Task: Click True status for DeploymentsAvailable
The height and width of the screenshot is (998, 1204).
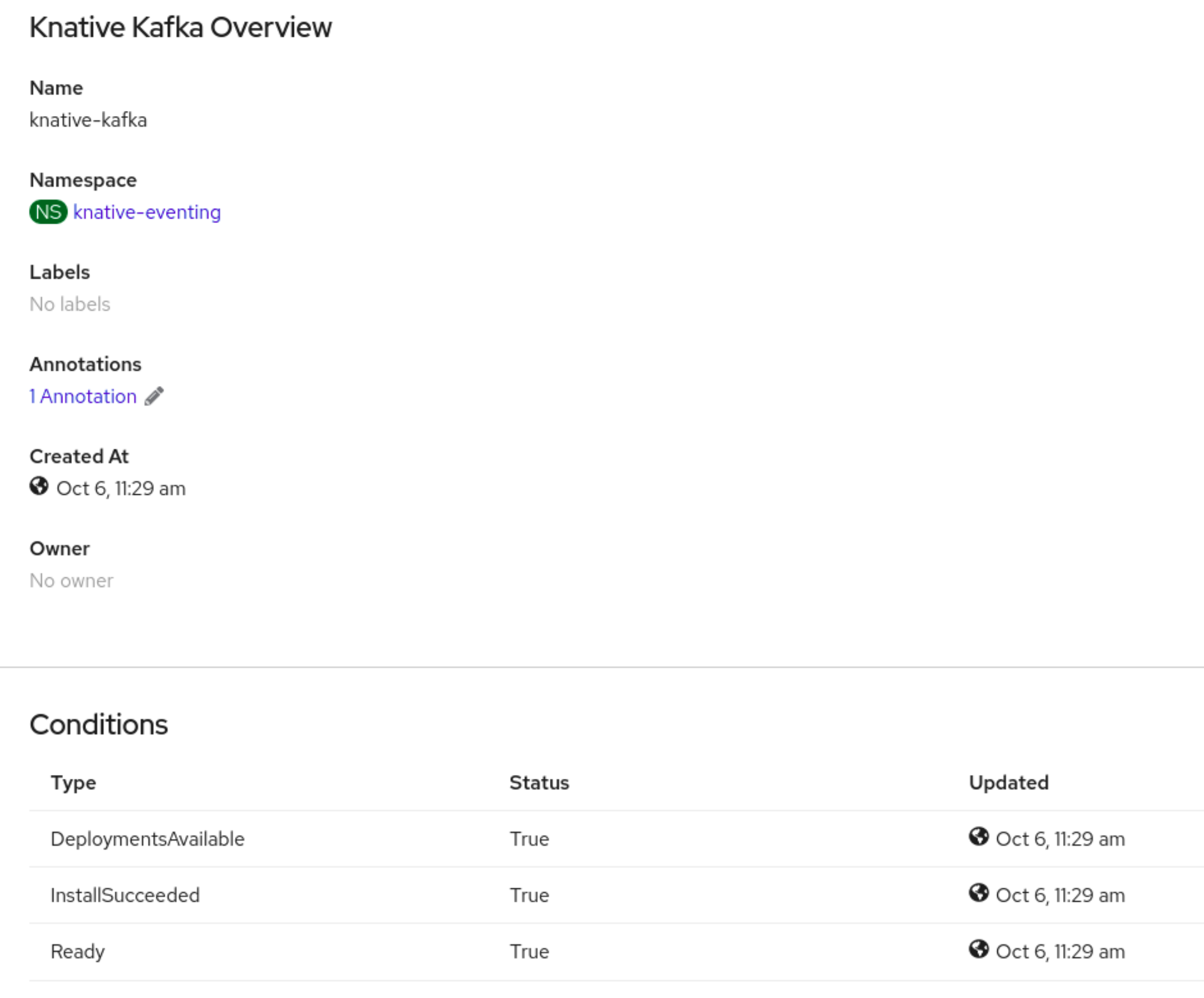Action: 529,838
